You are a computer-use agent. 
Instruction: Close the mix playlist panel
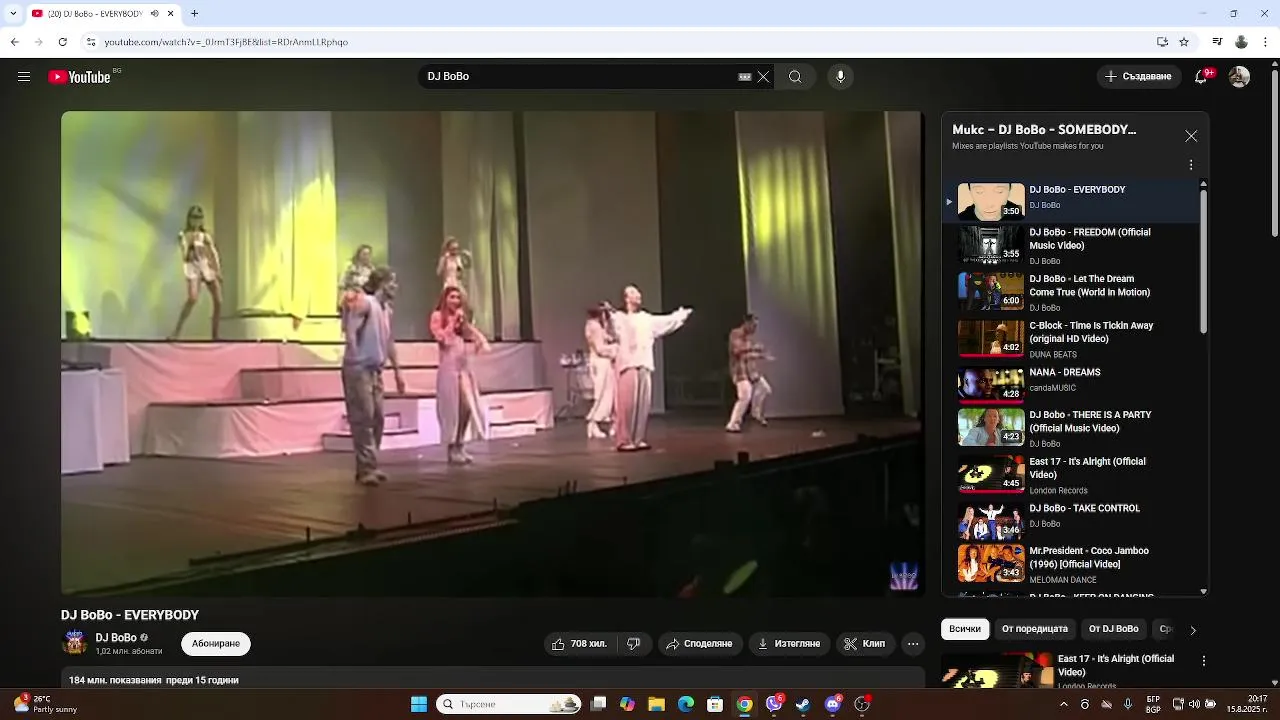1191,136
